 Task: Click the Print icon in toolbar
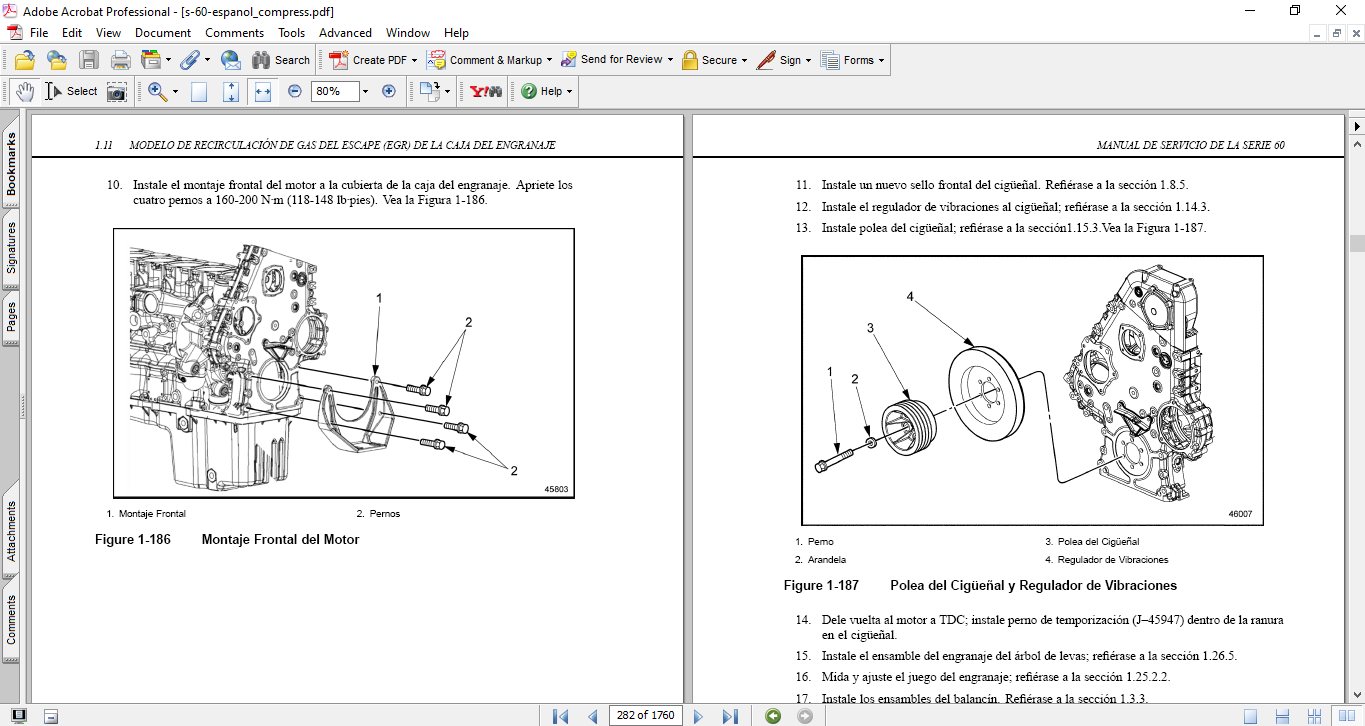tap(120, 60)
